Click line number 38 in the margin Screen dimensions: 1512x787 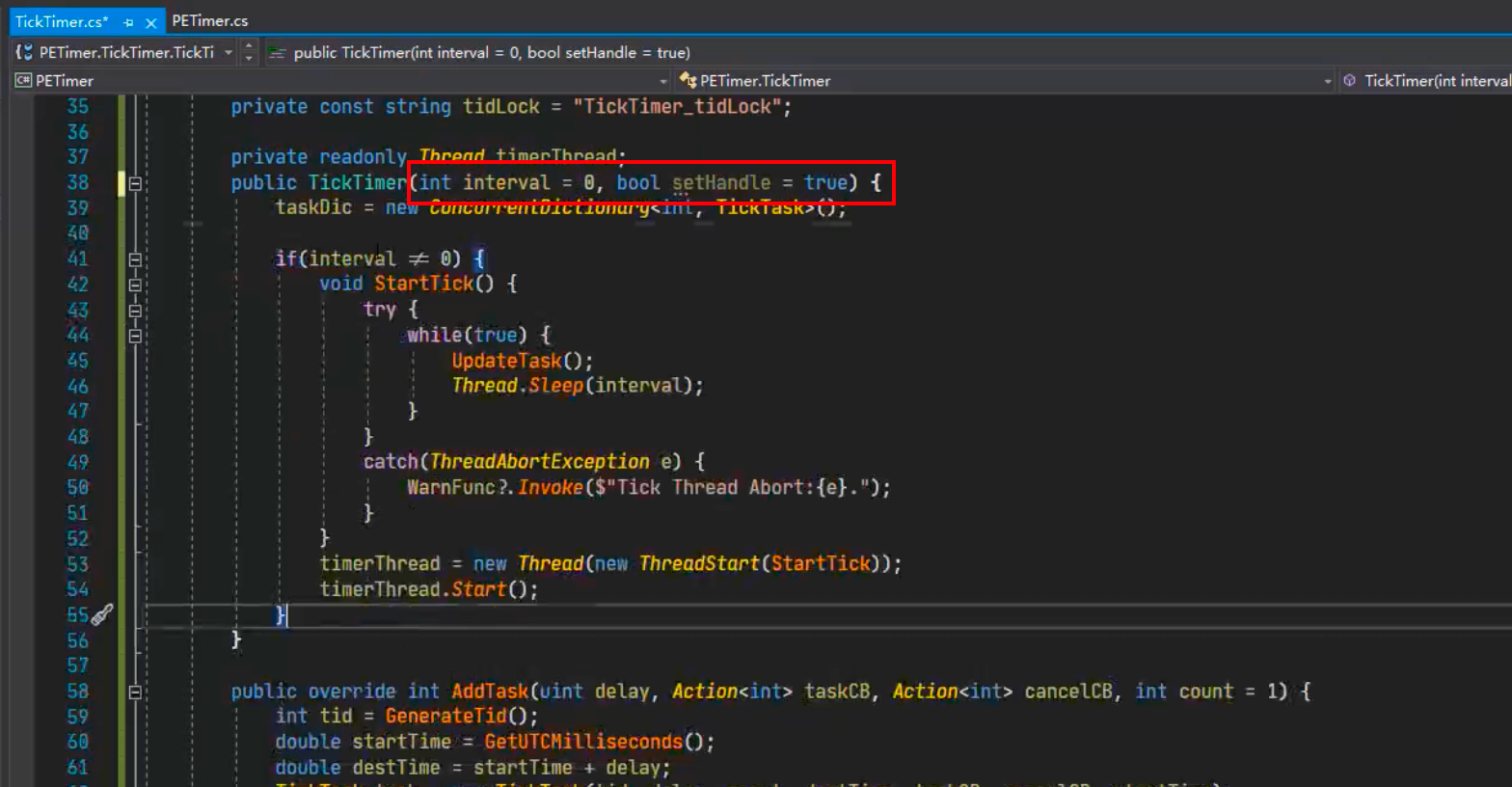(x=78, y=182)
